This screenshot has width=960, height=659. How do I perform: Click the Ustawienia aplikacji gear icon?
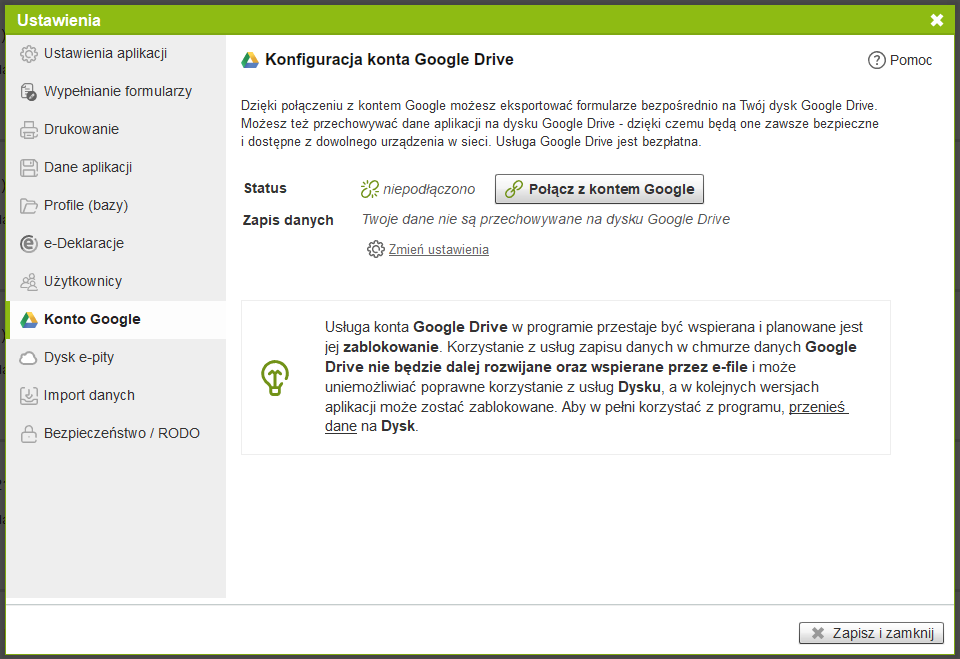[x=29, y=54]
